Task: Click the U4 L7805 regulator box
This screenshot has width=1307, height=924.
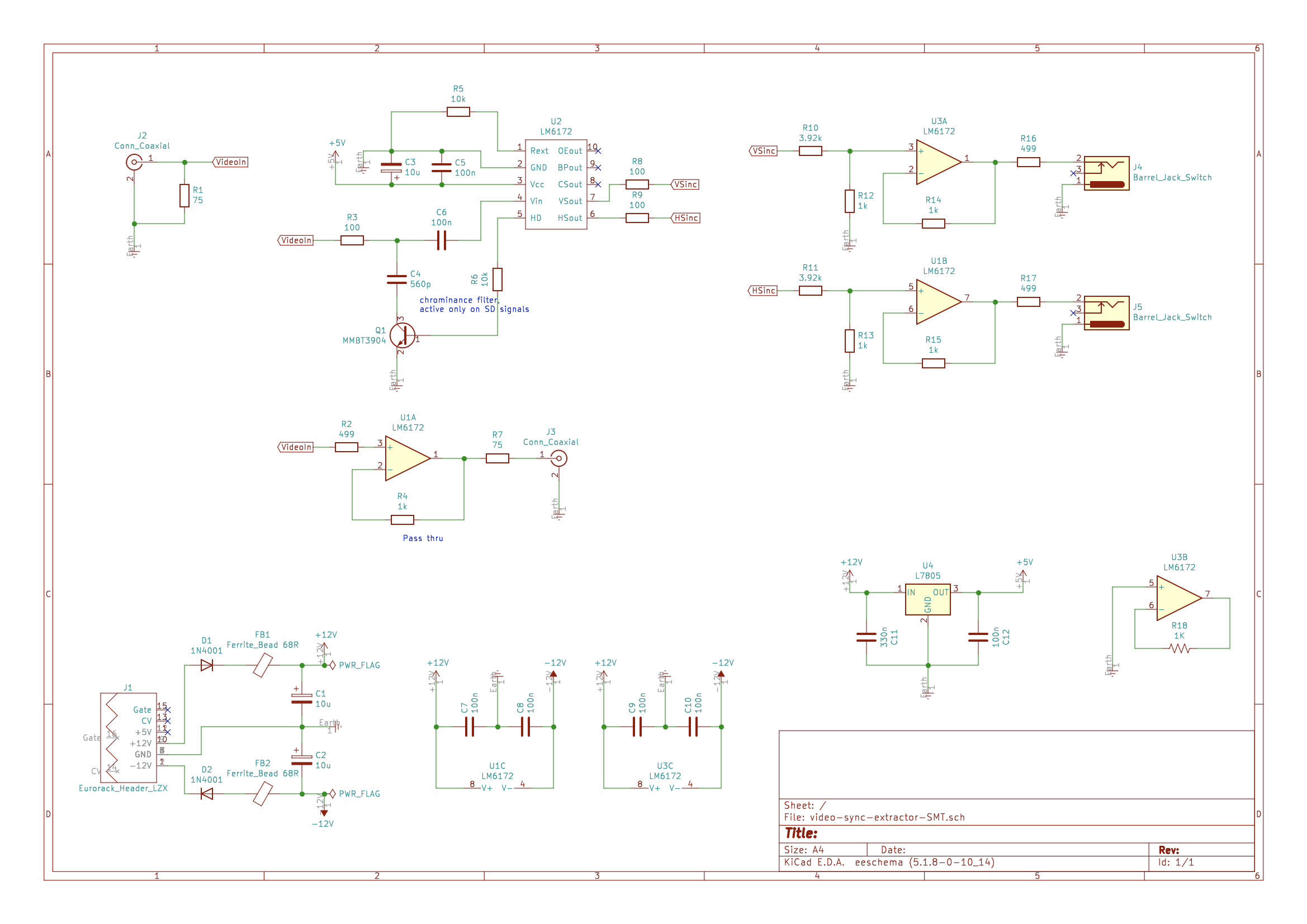Action: [927, 599]
